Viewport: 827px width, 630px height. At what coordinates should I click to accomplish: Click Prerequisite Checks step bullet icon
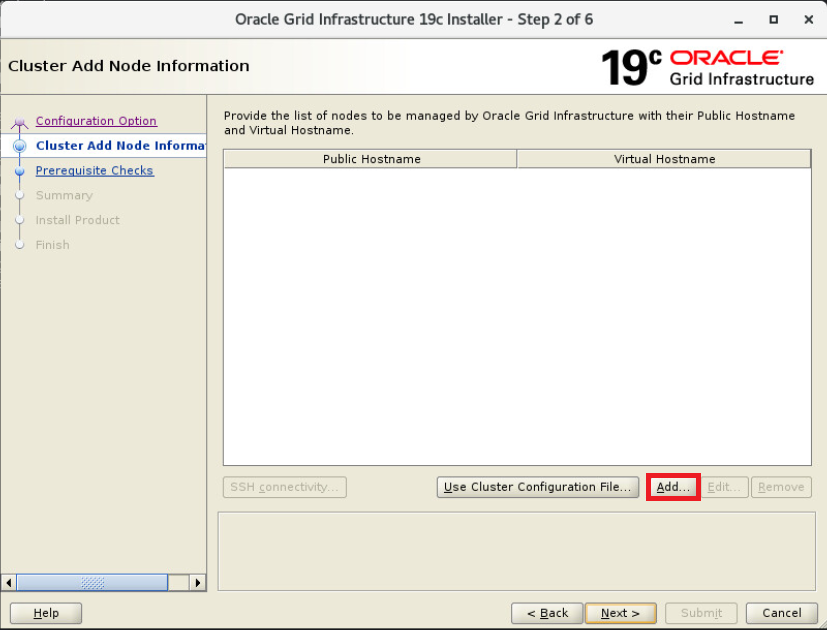pyautogui.click(x=20, y=171)
